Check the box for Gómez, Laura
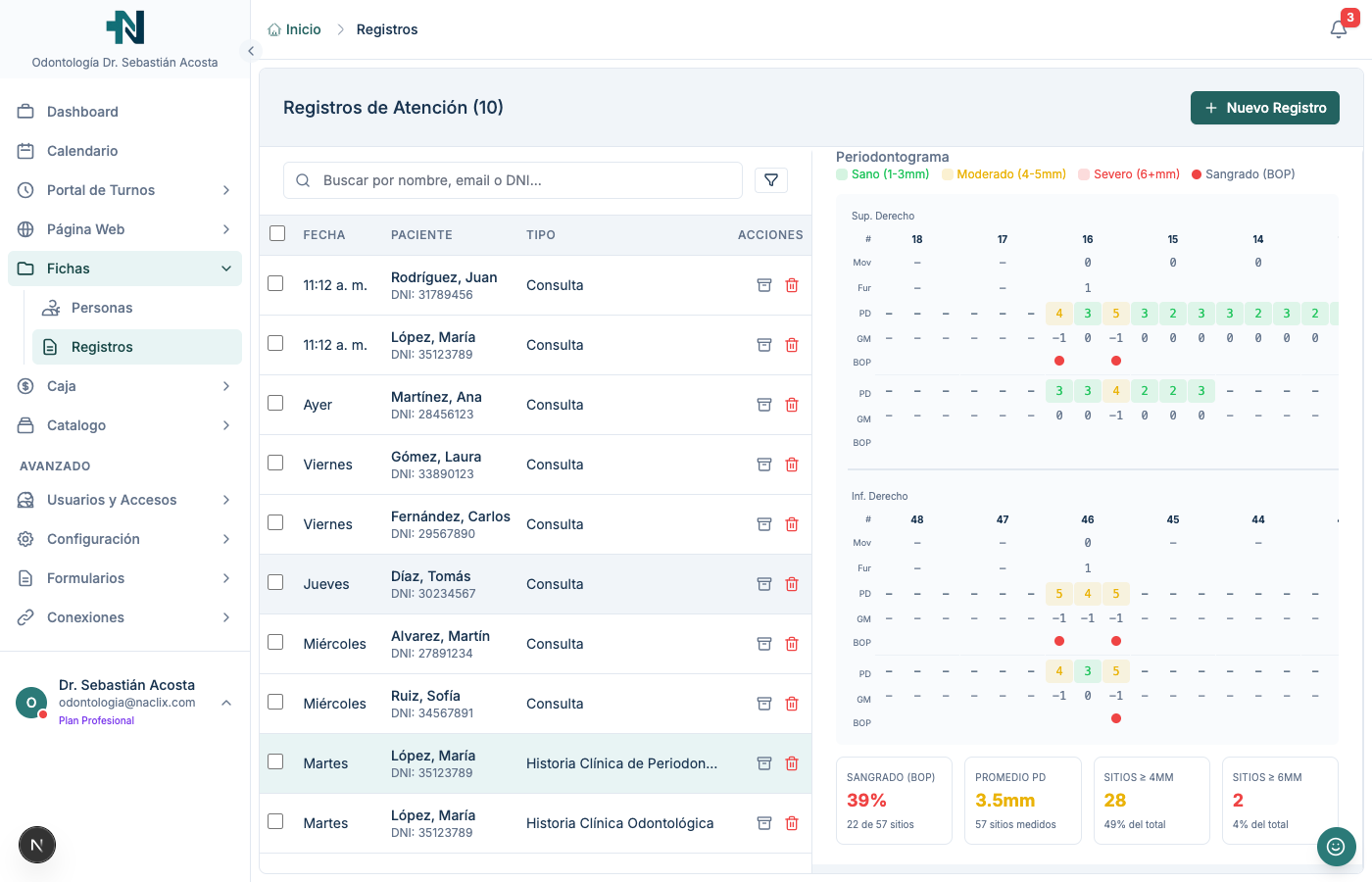The image size is (1372, 882). point(275,463)
